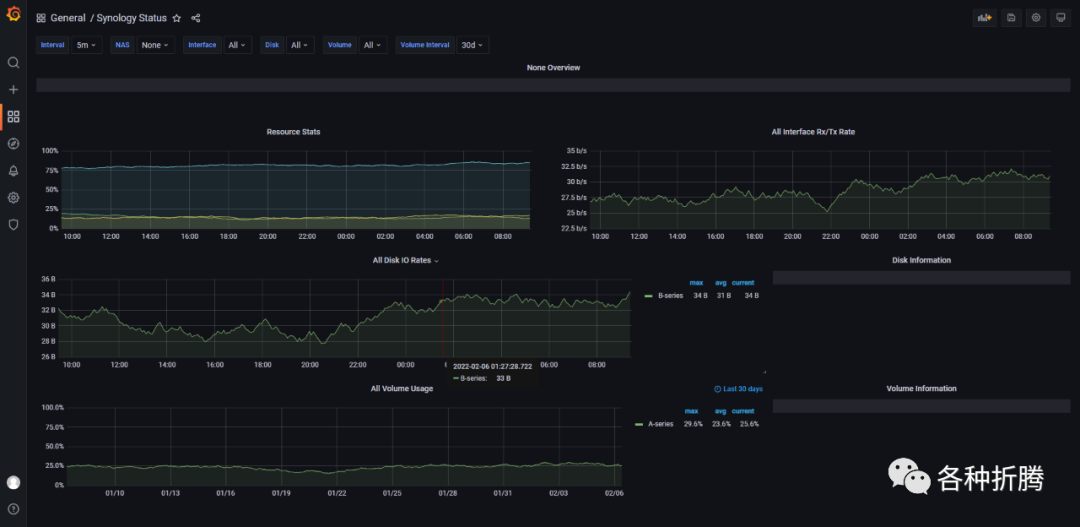The width and height of the screenshot is (1080, 527).
Task: Open dashboard settings gear in top bar
Action: coord(1036,18)
